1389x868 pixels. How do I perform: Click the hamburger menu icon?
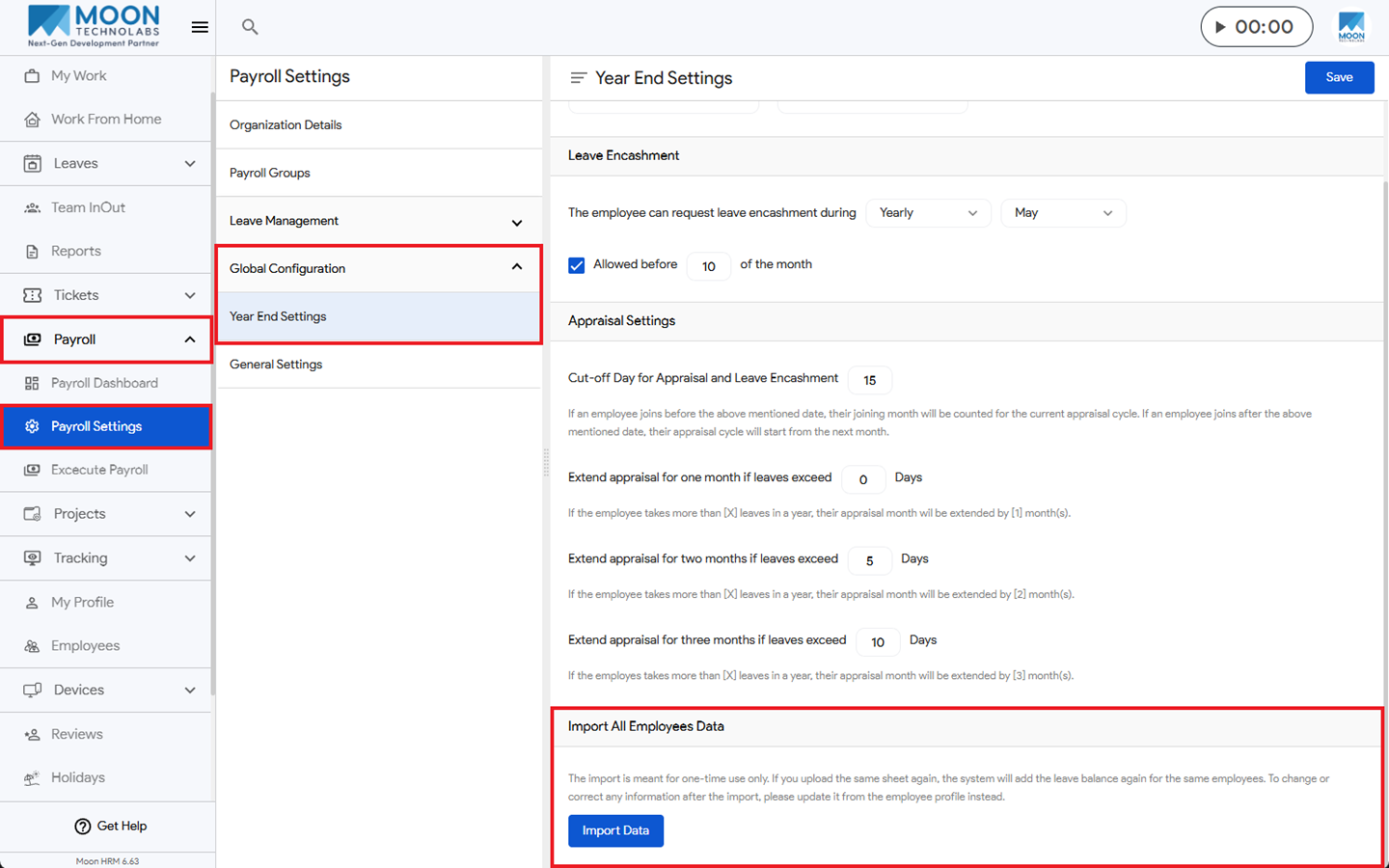(x=200, y=27)
